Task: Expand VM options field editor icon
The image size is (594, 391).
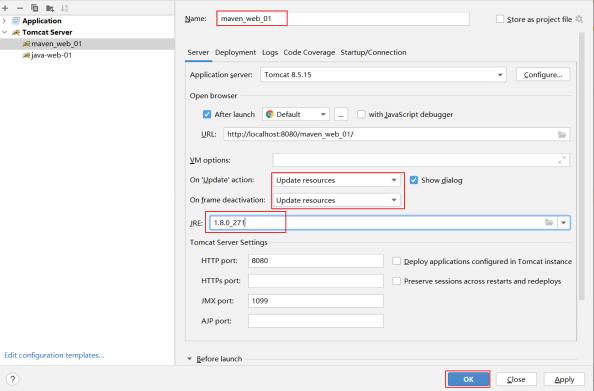Action: (562, 160)
